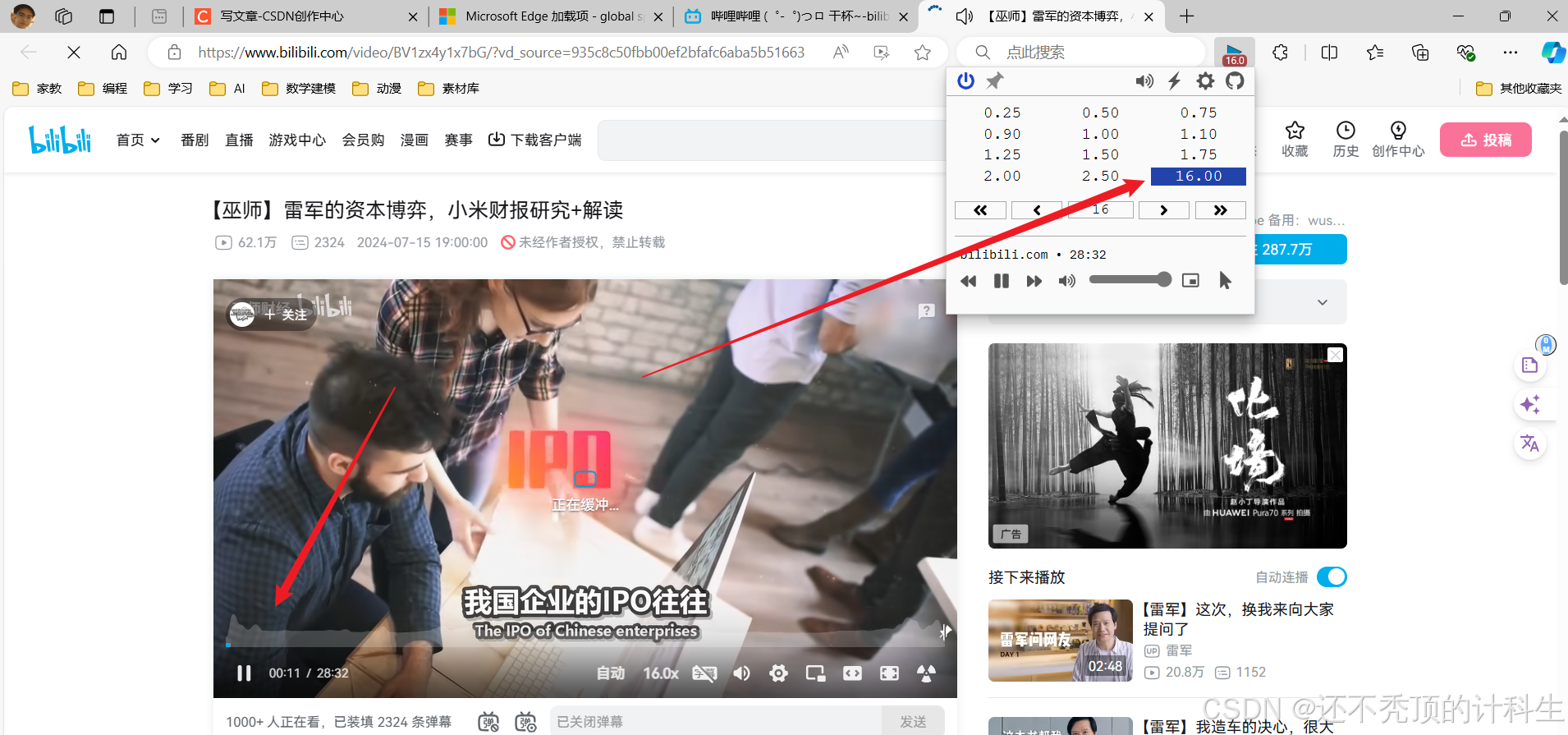Select the 1.00 playback speed preset
Viewport: 1568px width, 735px height.
[x=1100, y=134]
